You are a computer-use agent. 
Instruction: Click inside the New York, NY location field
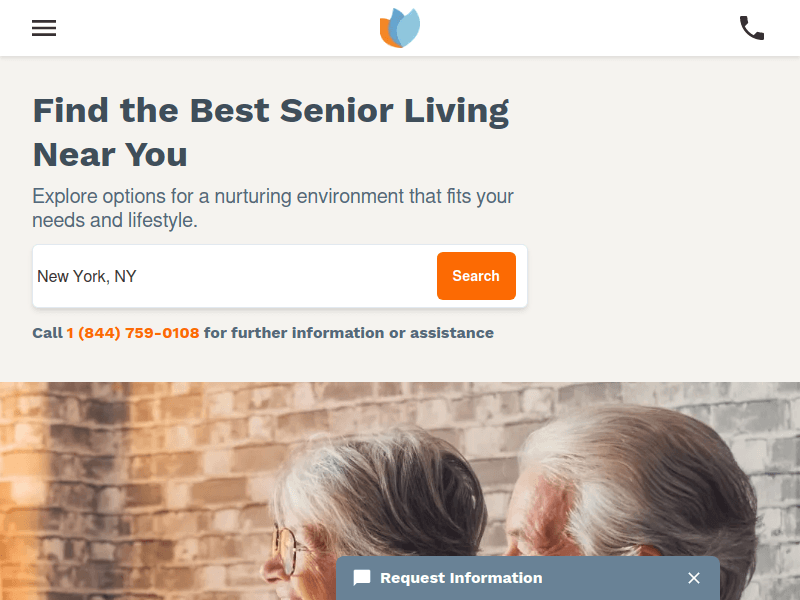(200, 276)
